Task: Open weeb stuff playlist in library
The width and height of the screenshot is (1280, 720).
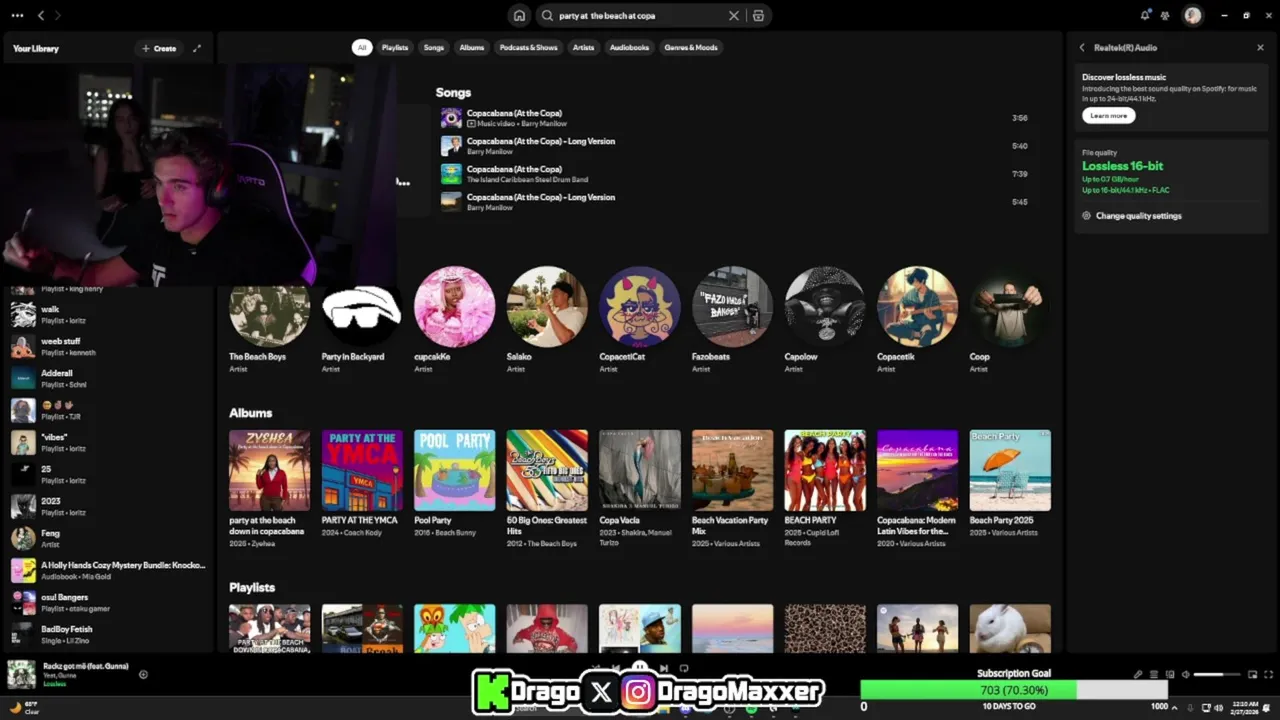Action: pos(108,346)
